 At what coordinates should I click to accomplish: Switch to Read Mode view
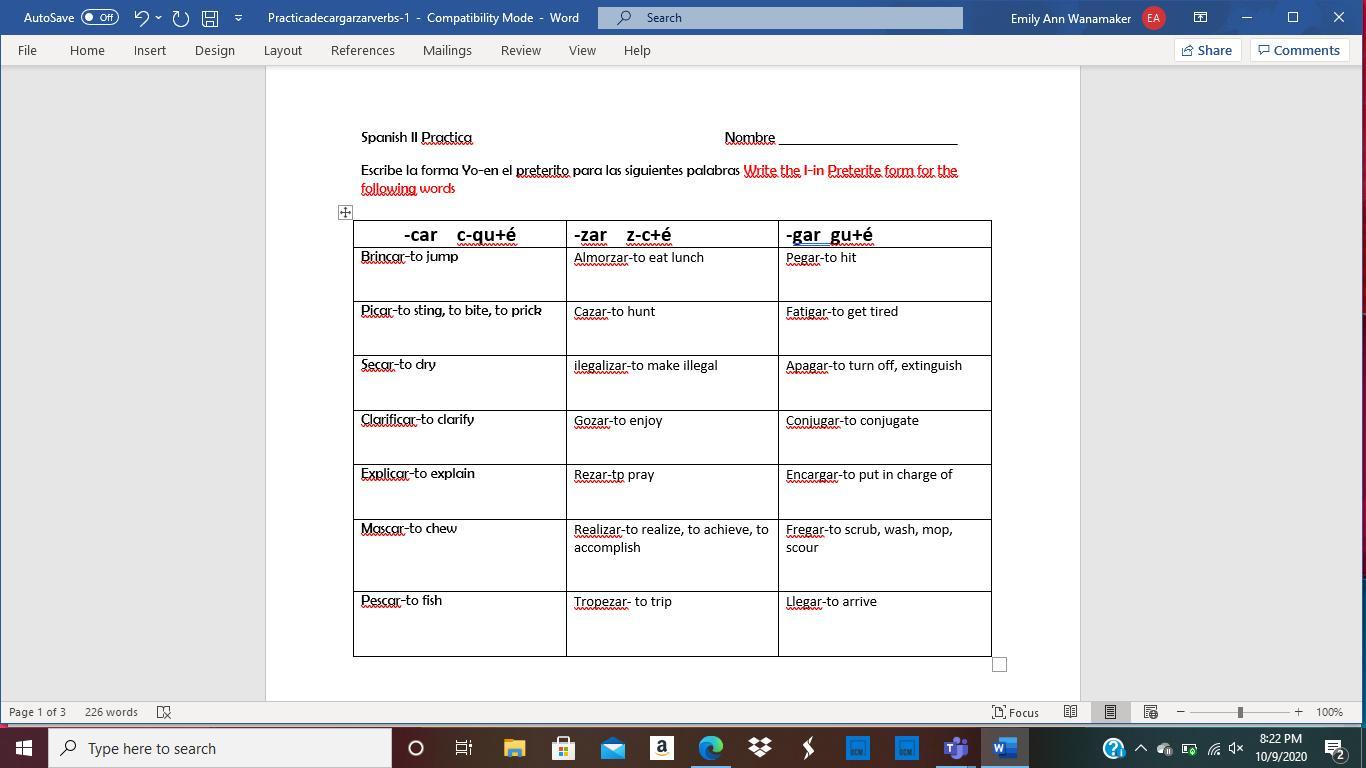pyautogui.click(x=1070, y=712)
